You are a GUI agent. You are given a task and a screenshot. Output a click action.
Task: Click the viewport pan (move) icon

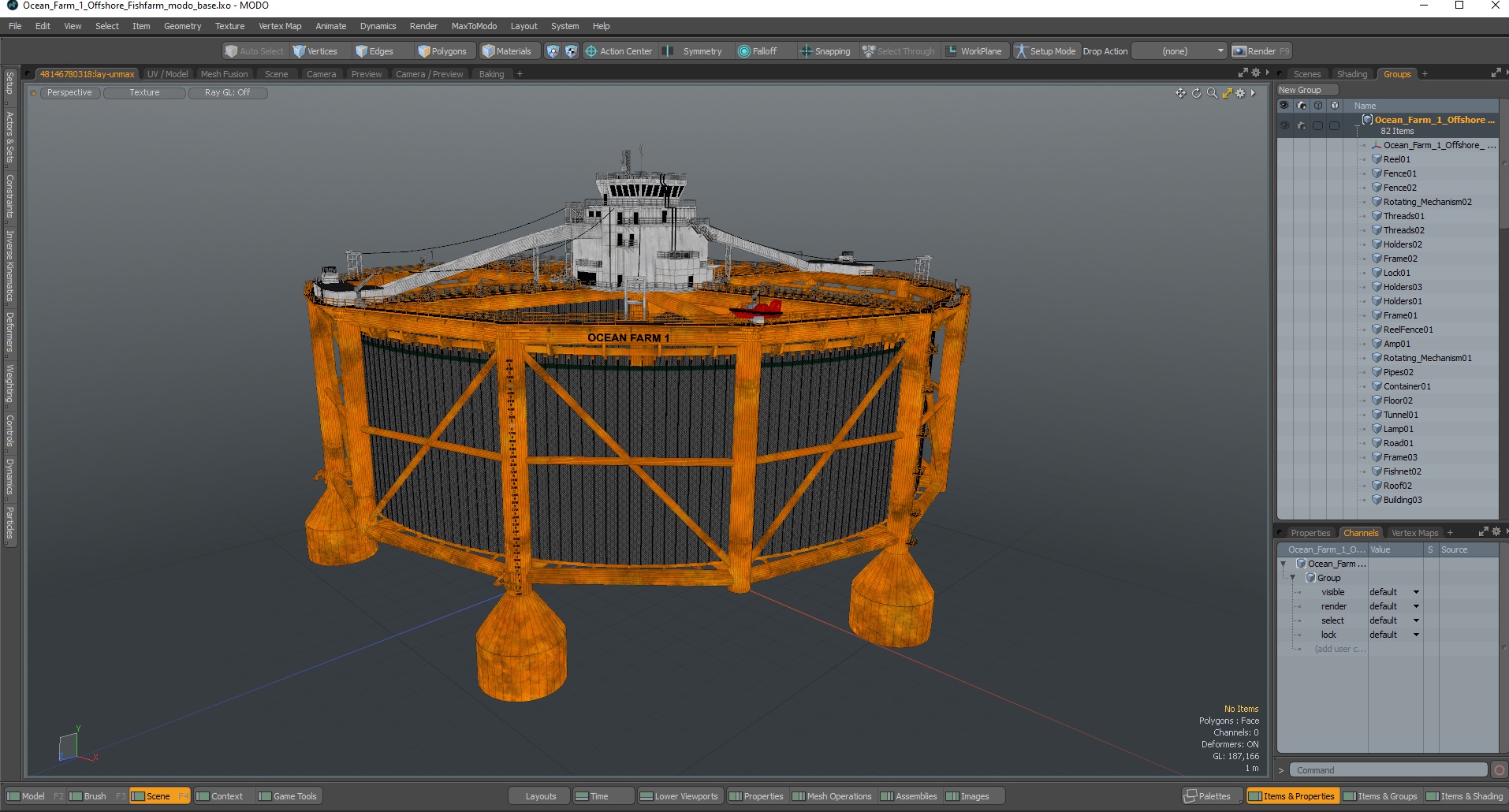1180,93
